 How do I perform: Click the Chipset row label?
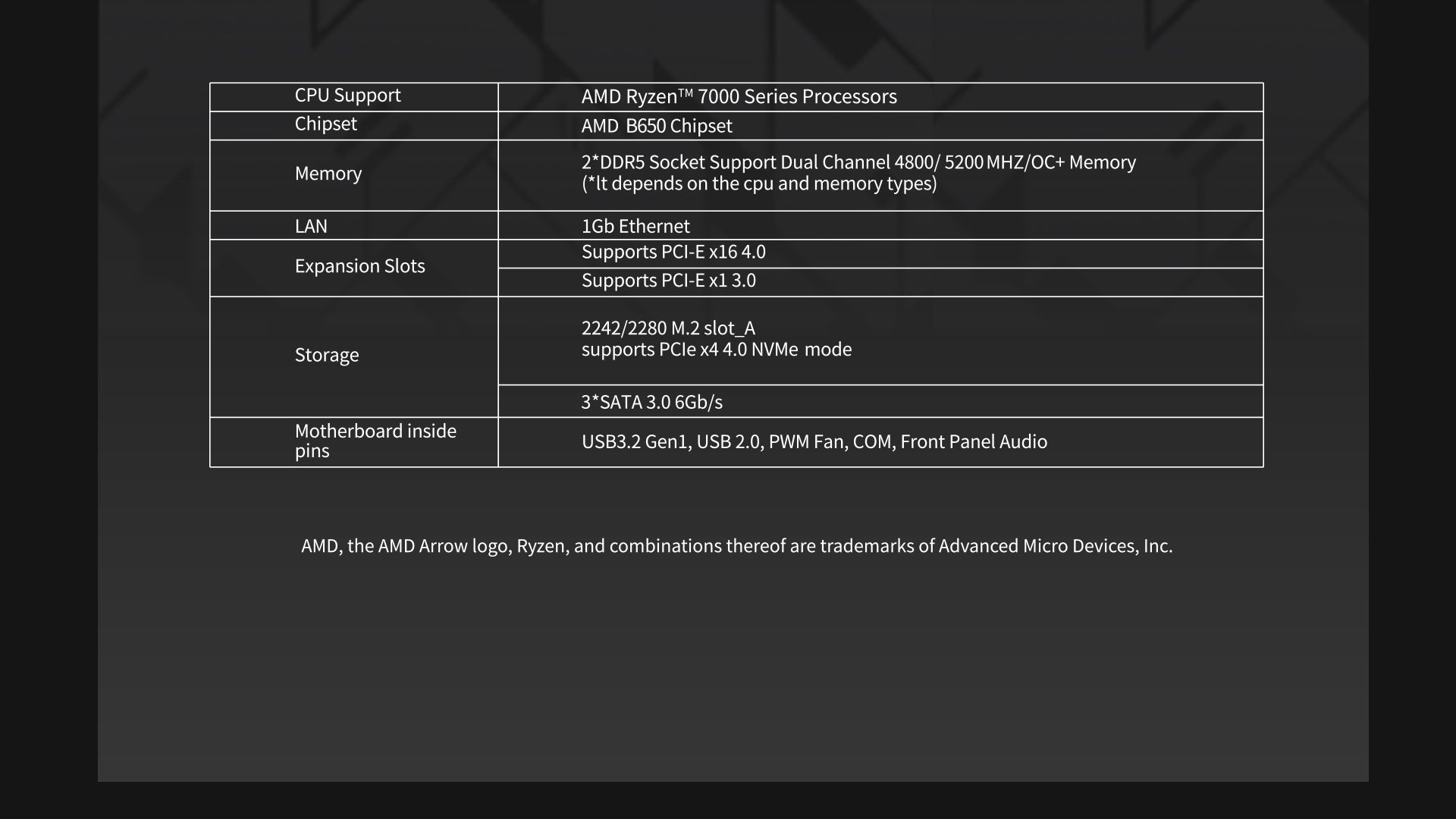(x=325, y=124)
